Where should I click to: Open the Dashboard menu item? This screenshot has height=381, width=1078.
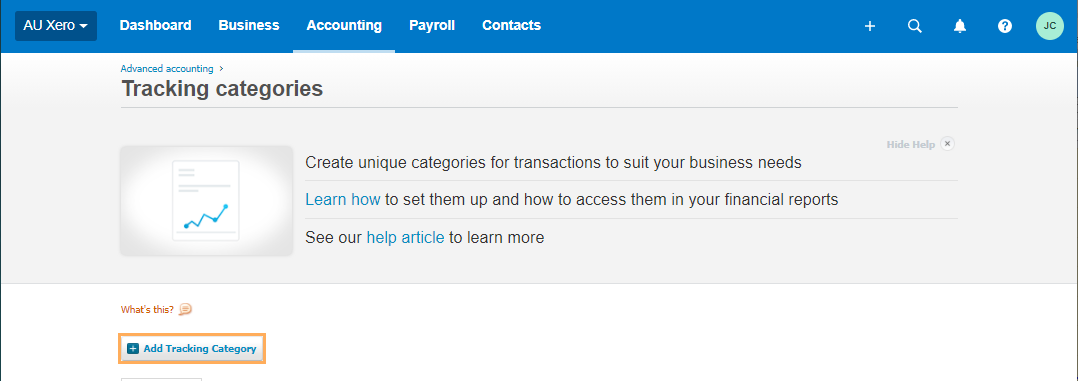tap(155, 25)
